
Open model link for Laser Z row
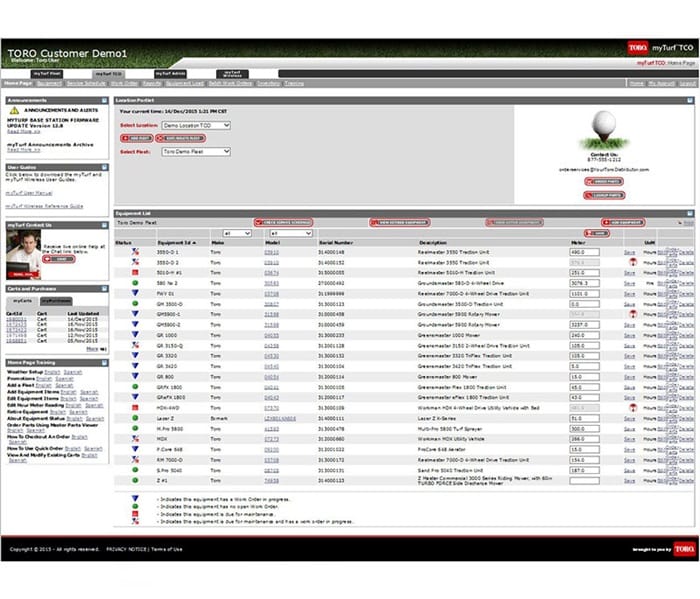tap(279, 419)
